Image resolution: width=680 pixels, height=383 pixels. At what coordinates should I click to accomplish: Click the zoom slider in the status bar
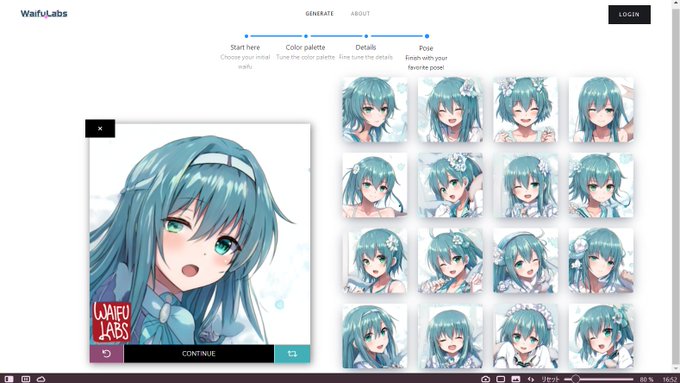(x=598, y=380)
